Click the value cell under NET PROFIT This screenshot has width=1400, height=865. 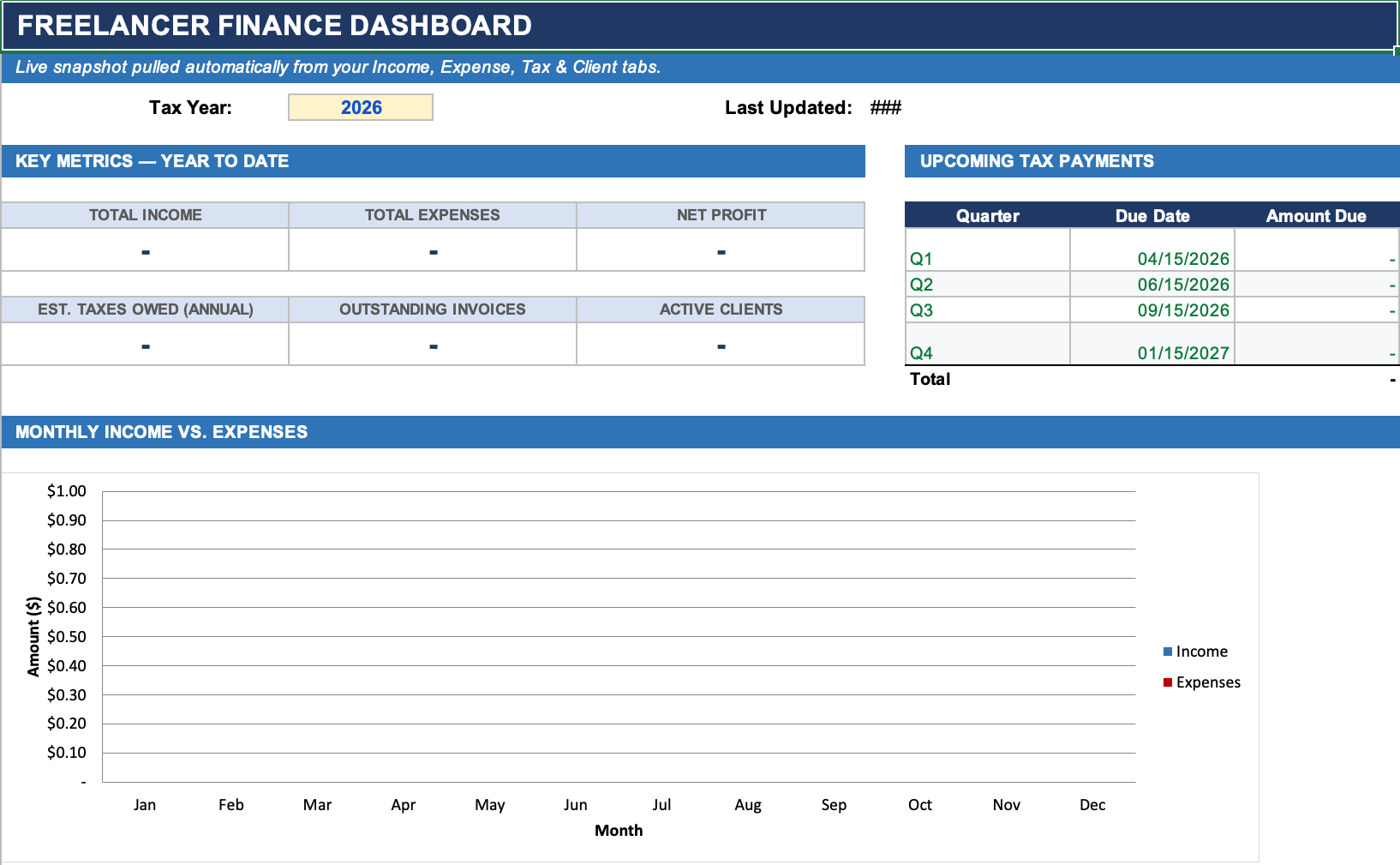721,250
